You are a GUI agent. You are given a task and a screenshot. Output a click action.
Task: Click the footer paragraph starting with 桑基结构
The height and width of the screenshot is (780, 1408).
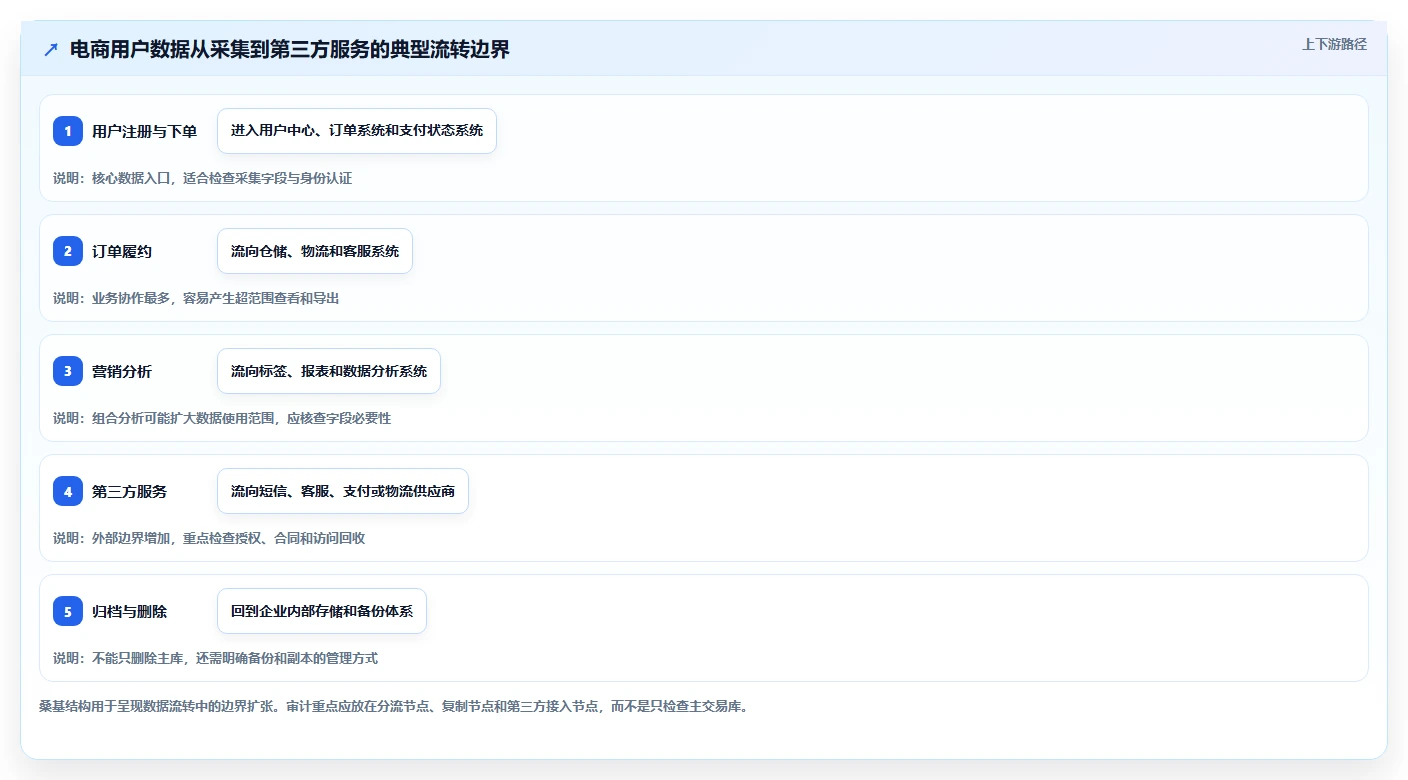394,706
